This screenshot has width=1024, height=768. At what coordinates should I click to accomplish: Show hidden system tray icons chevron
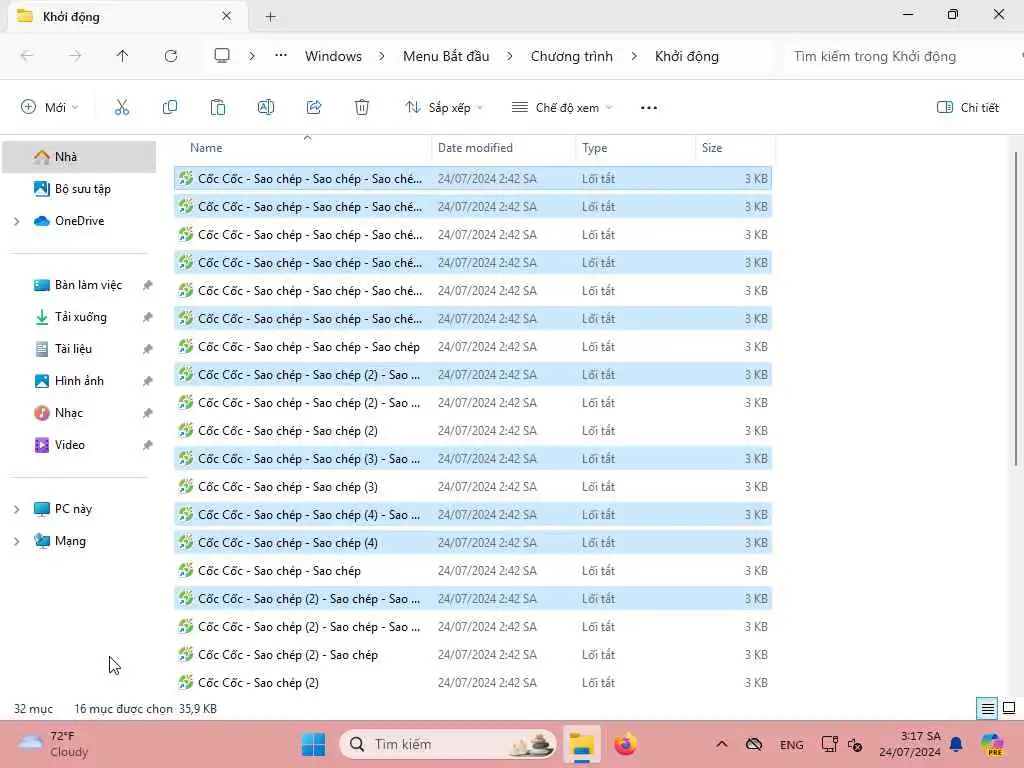click(722, 744)
